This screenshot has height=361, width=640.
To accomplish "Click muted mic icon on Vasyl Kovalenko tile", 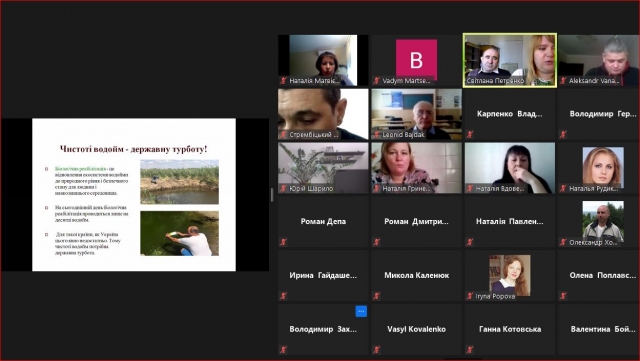I will point(376,350).
